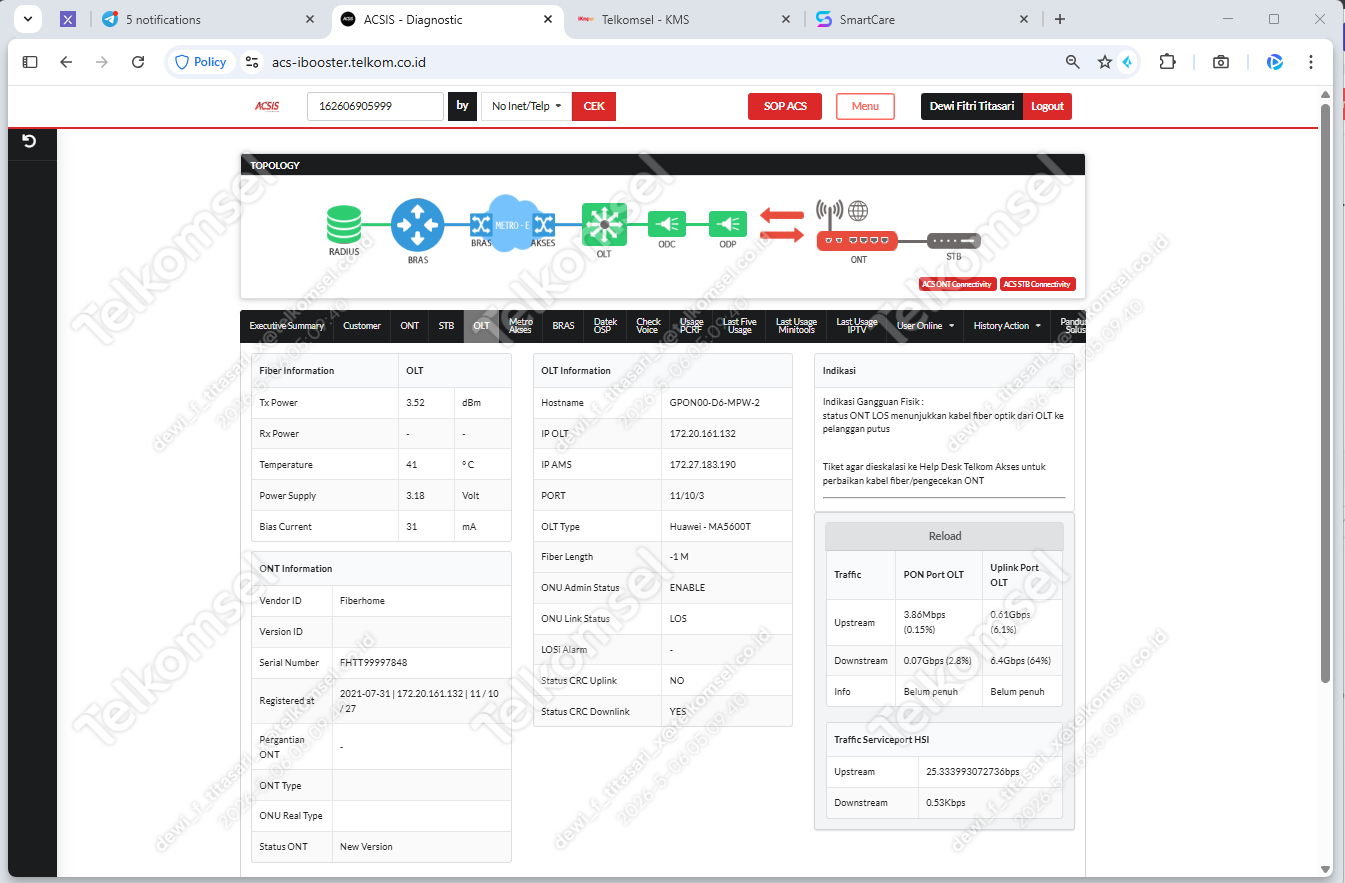Click the Policy chip in address bar

coord(201,62)
